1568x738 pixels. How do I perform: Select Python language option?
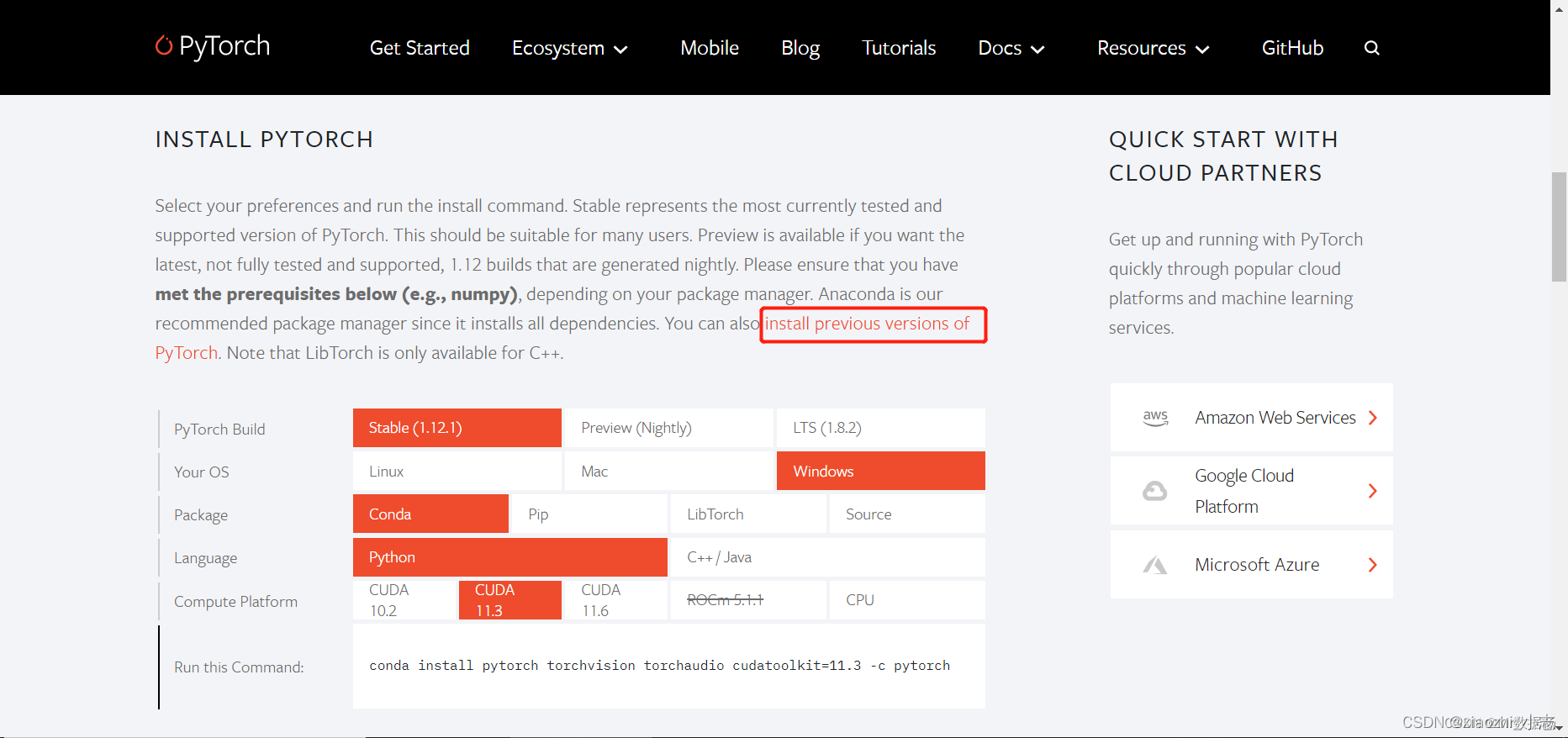[509, 557]
